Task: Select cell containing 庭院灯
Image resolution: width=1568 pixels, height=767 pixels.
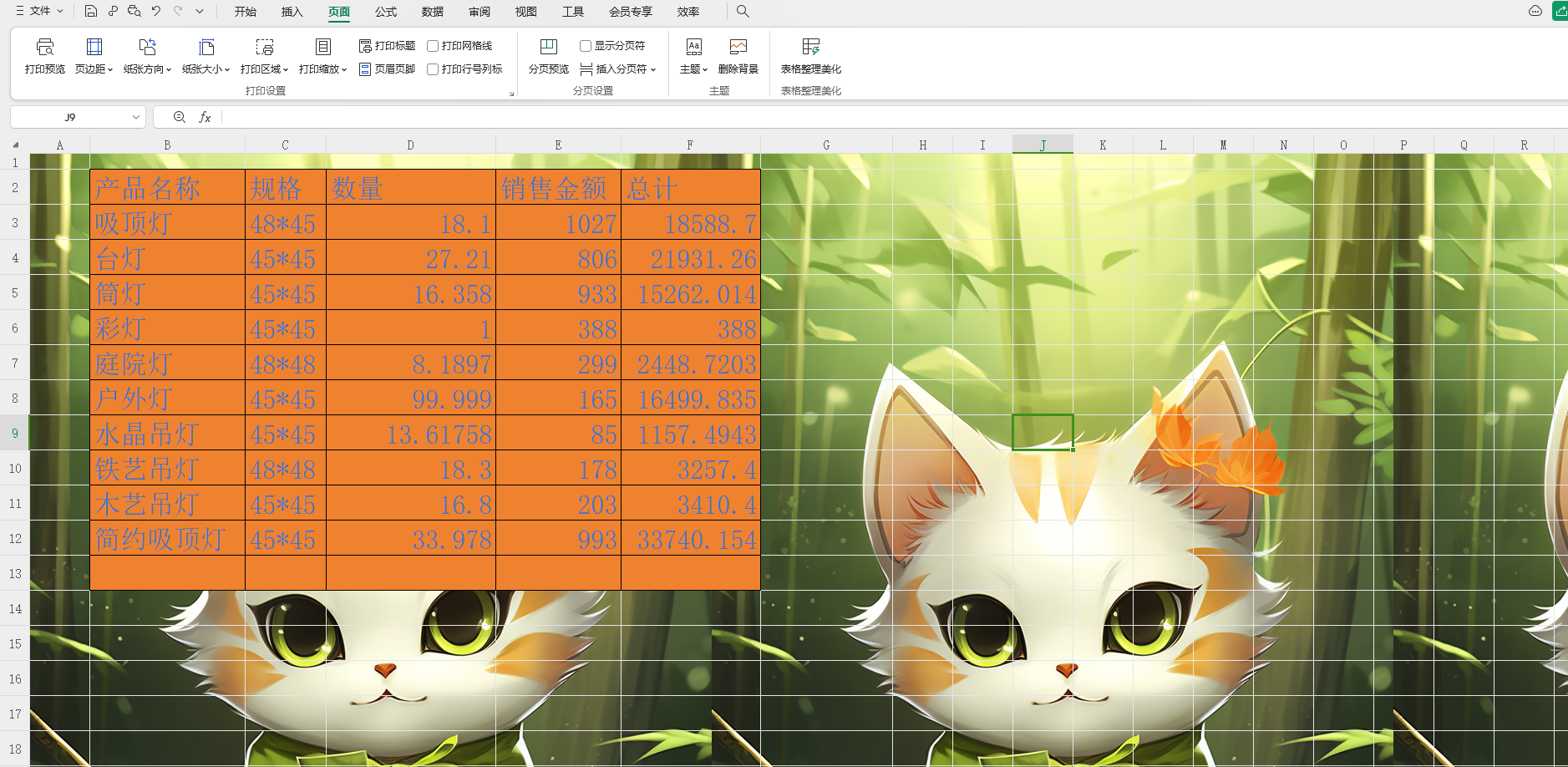Action: pos(167,363)
